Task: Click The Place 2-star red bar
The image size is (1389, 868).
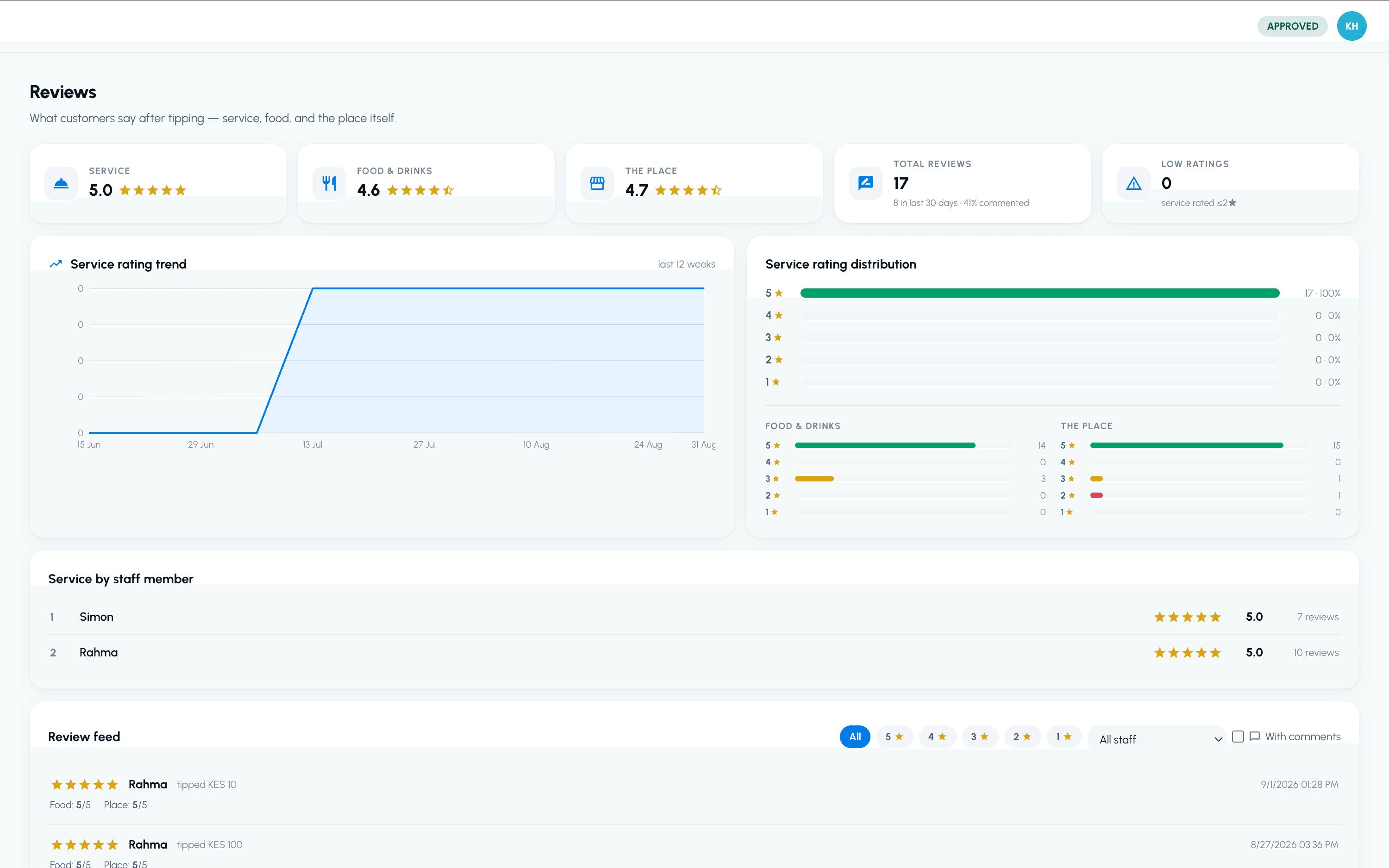Action: click(x=1096, y=495)
